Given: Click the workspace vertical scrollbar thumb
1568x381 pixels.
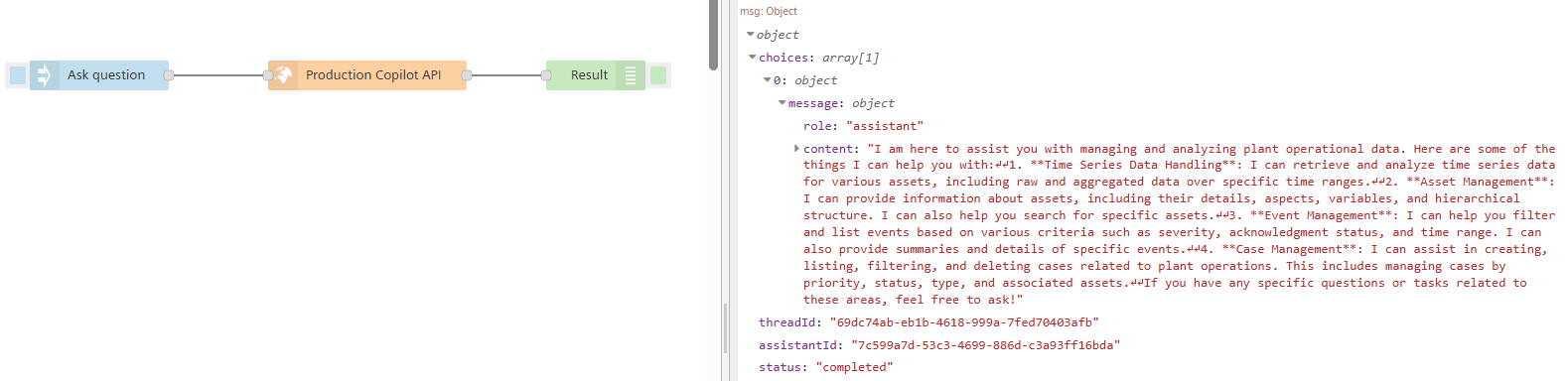Looking at the screenshot, I should [x=713, y=35].
